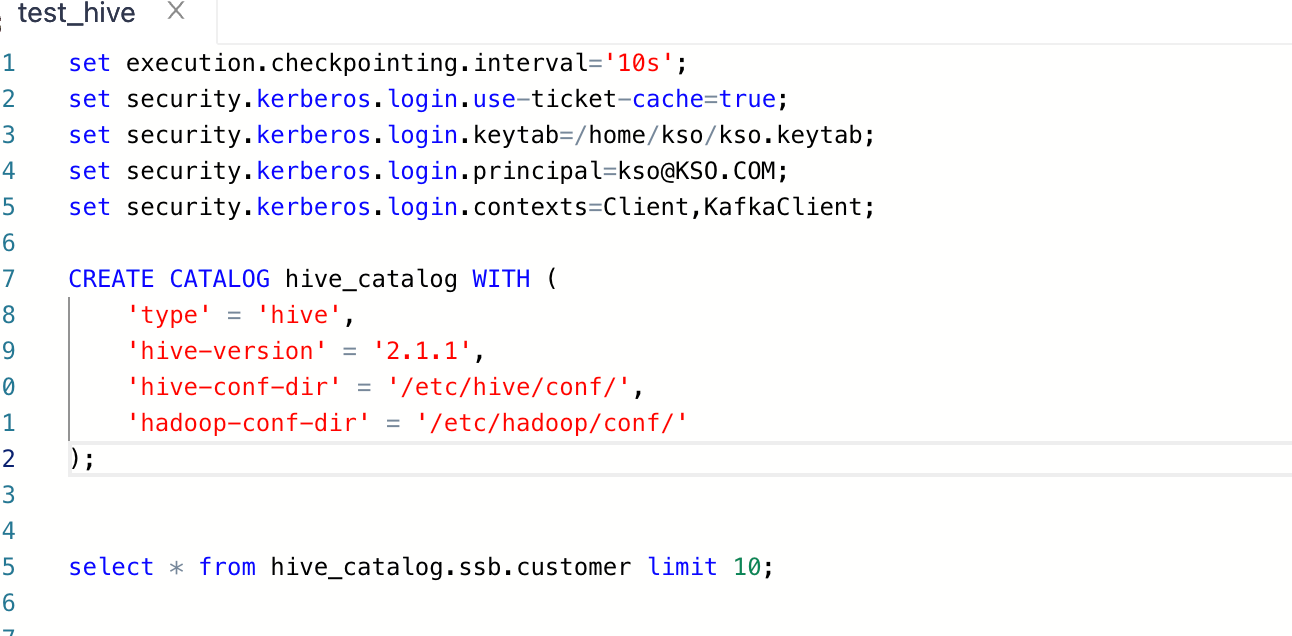Close the test_hive tab

tap(176, 12)
